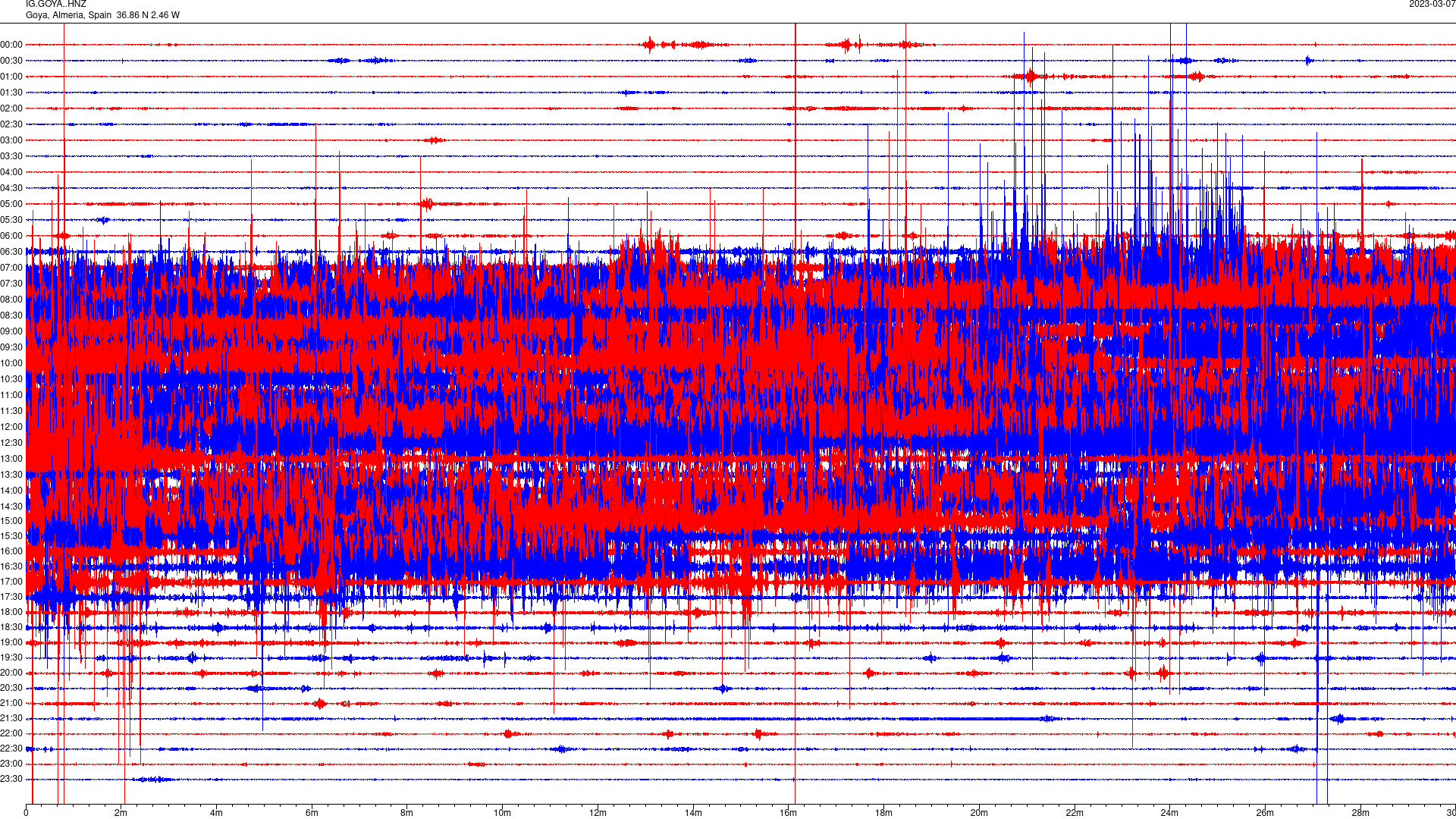Select the 01:00 time row label
The image size is (1456, 819).
click(11, 77)
